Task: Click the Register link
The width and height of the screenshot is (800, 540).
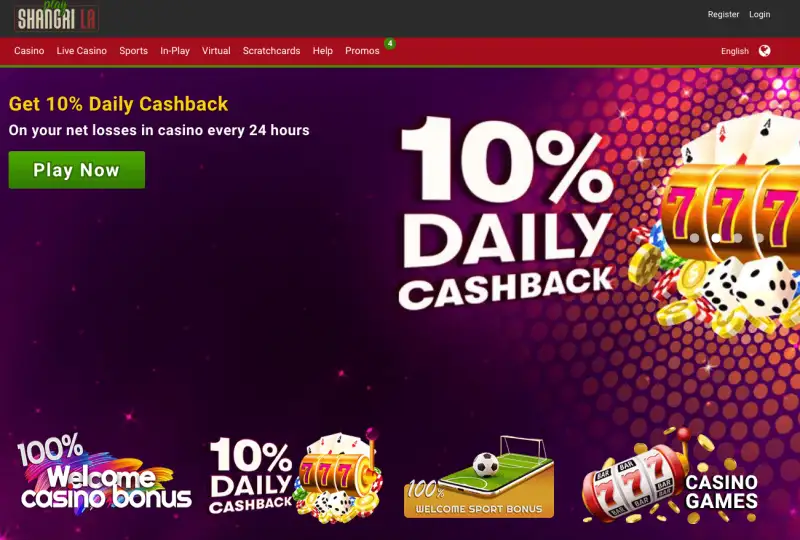Action: (723, 14)
